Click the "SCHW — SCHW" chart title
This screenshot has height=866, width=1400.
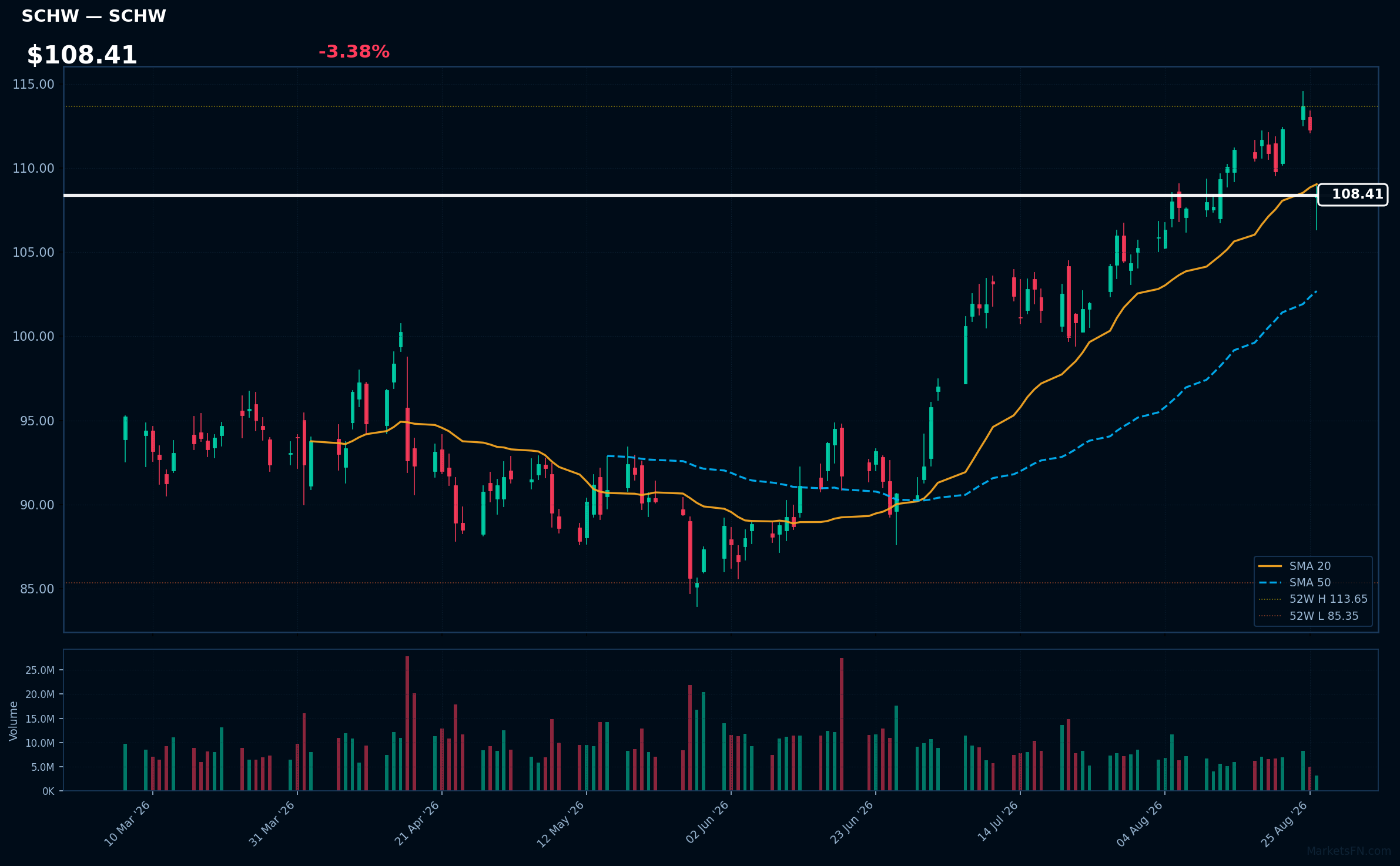pos(94,16)
